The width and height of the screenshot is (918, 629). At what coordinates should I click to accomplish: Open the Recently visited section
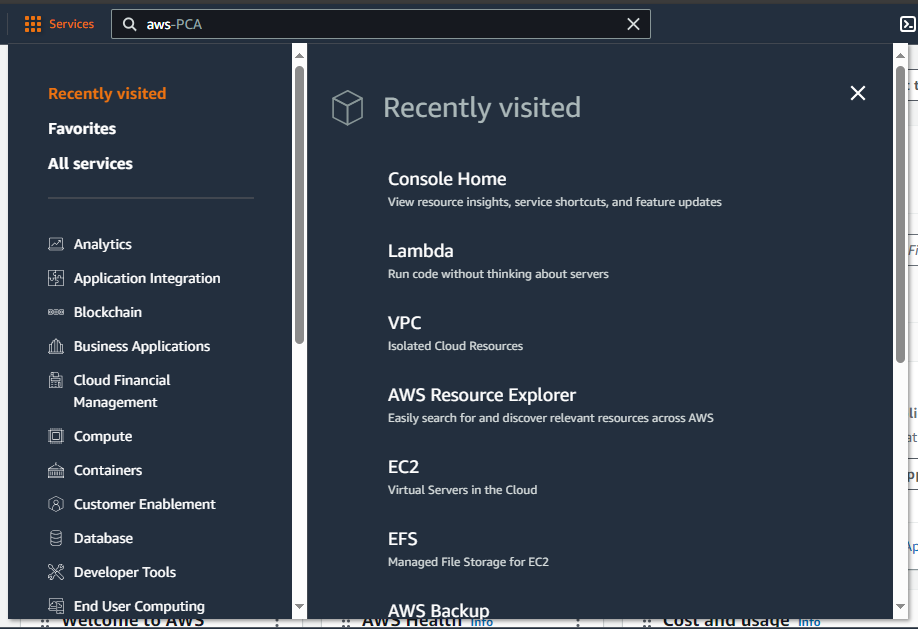[x=107, y=94]
